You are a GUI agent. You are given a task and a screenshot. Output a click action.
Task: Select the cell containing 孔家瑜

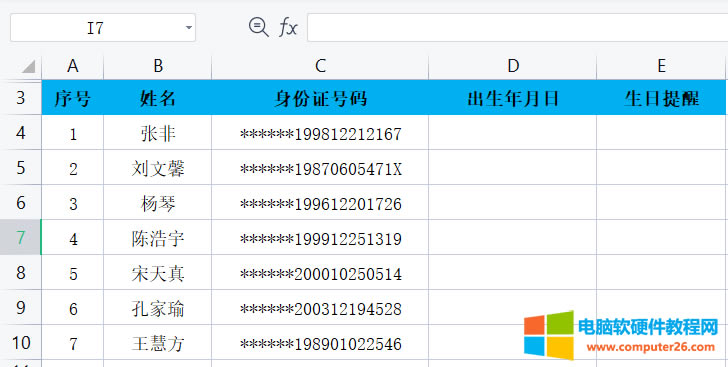(158, 308)
